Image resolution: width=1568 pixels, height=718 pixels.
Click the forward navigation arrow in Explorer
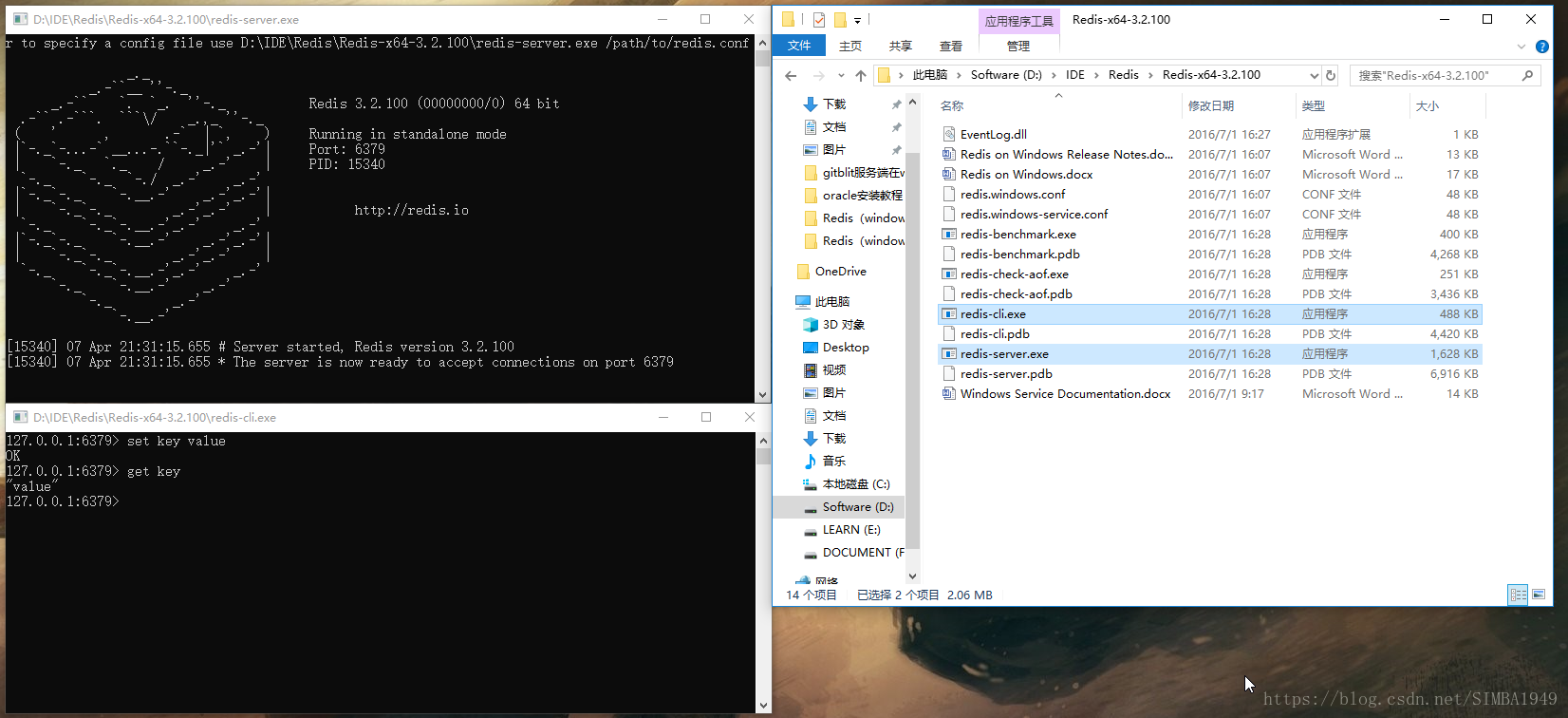(818, 75)
